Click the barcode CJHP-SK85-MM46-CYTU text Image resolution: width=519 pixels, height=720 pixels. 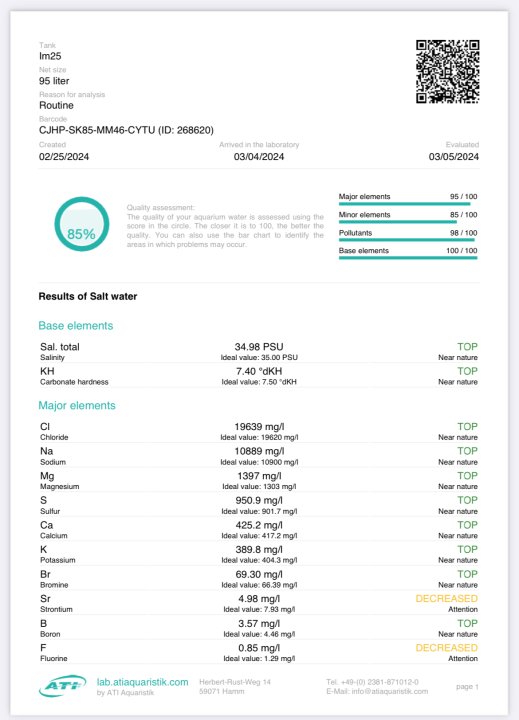click(97, 130)
